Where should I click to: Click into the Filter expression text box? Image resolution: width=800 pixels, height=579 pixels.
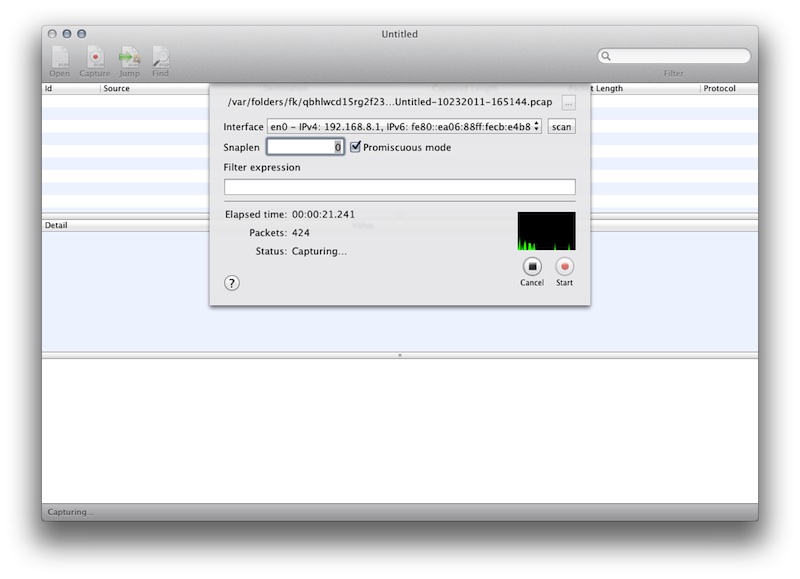point(399,187)
